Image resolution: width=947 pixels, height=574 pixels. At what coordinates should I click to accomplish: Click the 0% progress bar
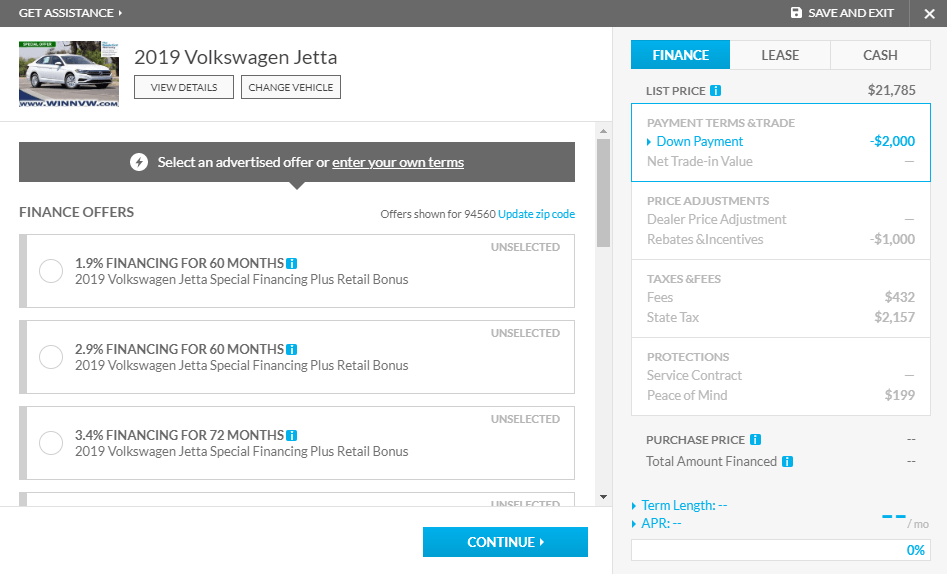point(781,550)
